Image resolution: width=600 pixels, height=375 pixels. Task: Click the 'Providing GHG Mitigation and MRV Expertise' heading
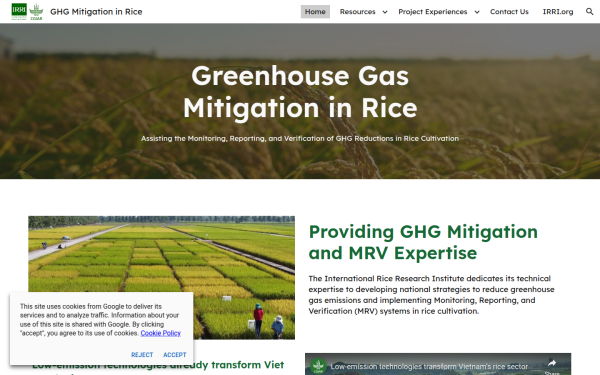[x=423, y=242]
